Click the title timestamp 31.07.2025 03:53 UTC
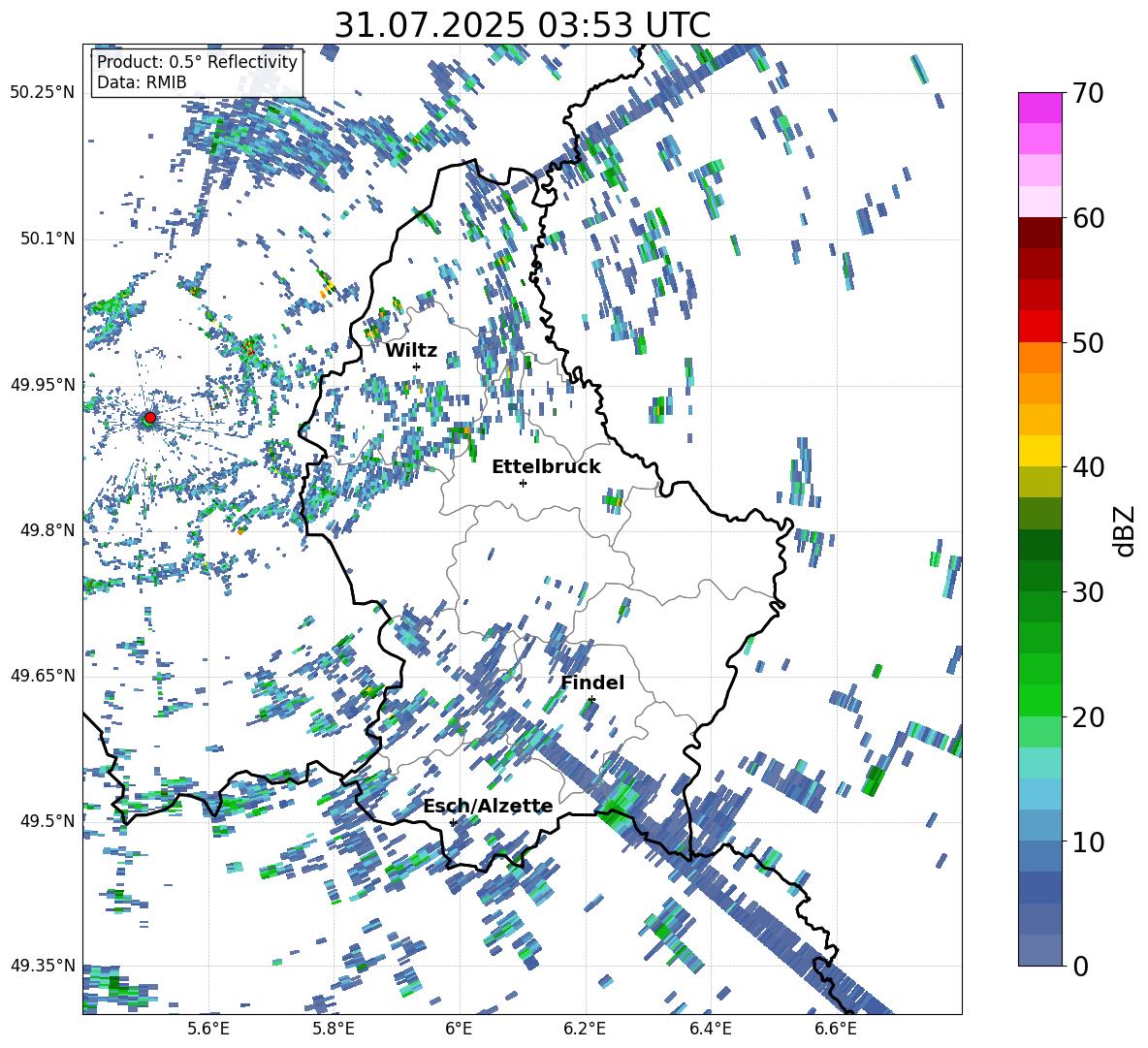This screenshot has height=1048, width=1148. (x=522, y=25)
